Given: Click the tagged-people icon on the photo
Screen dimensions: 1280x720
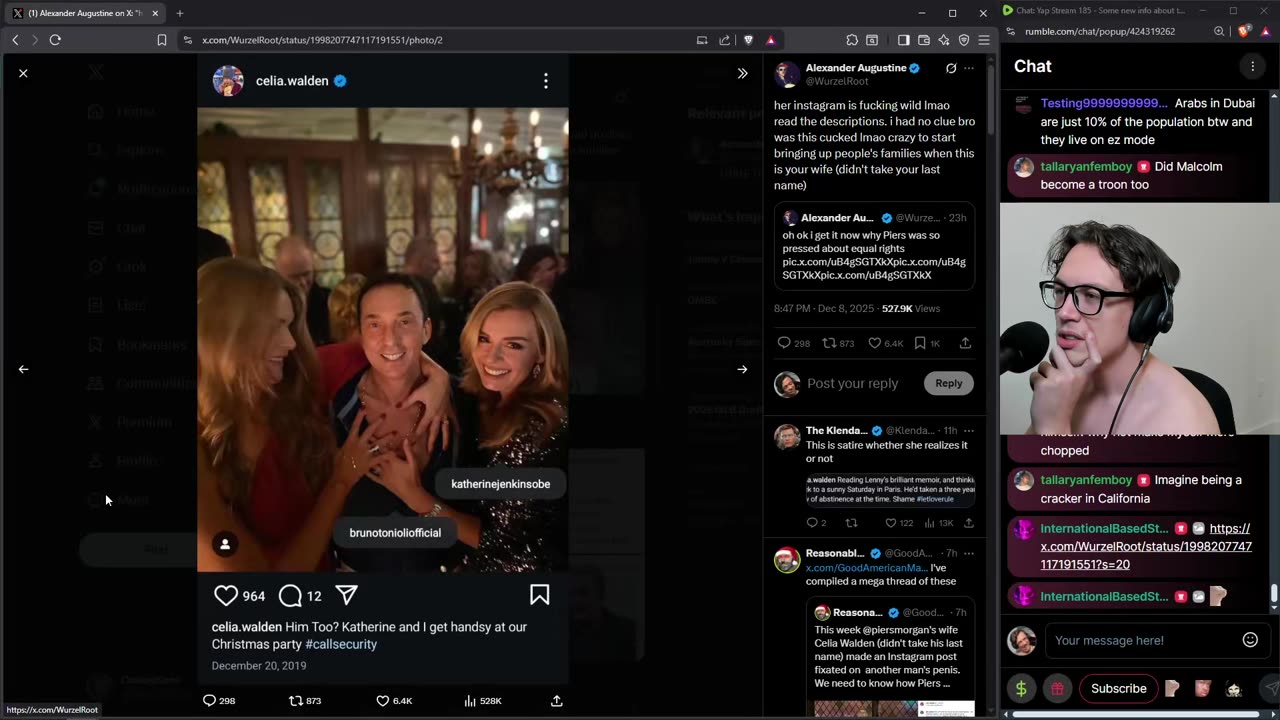Looking at the screenshot, I should pyautogui.click(x=225, y=544).
